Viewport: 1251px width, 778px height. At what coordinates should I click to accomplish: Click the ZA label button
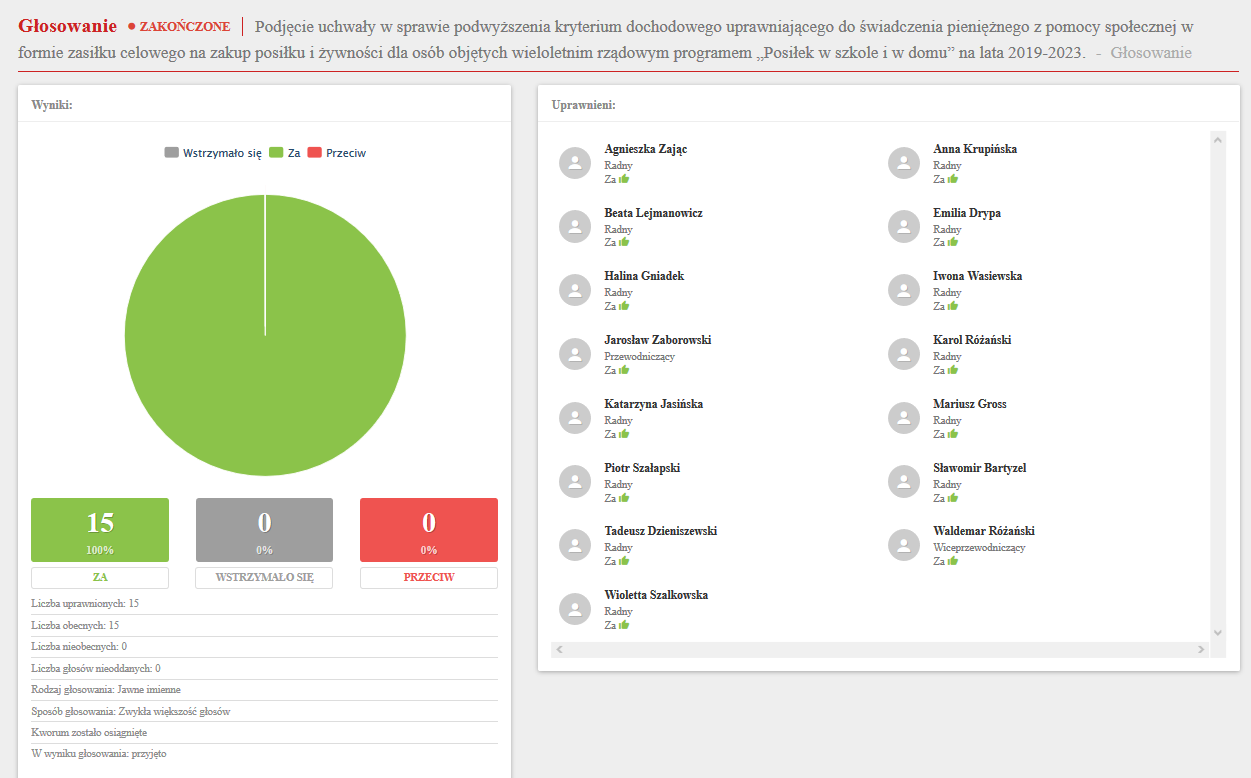tap(100, 578)
